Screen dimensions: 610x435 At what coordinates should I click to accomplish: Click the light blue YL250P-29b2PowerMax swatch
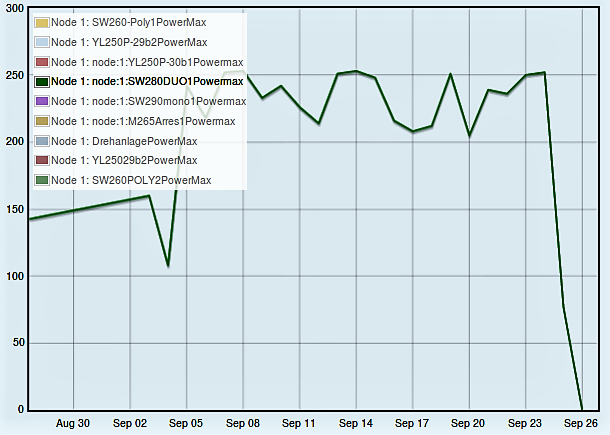pos(41,42)
